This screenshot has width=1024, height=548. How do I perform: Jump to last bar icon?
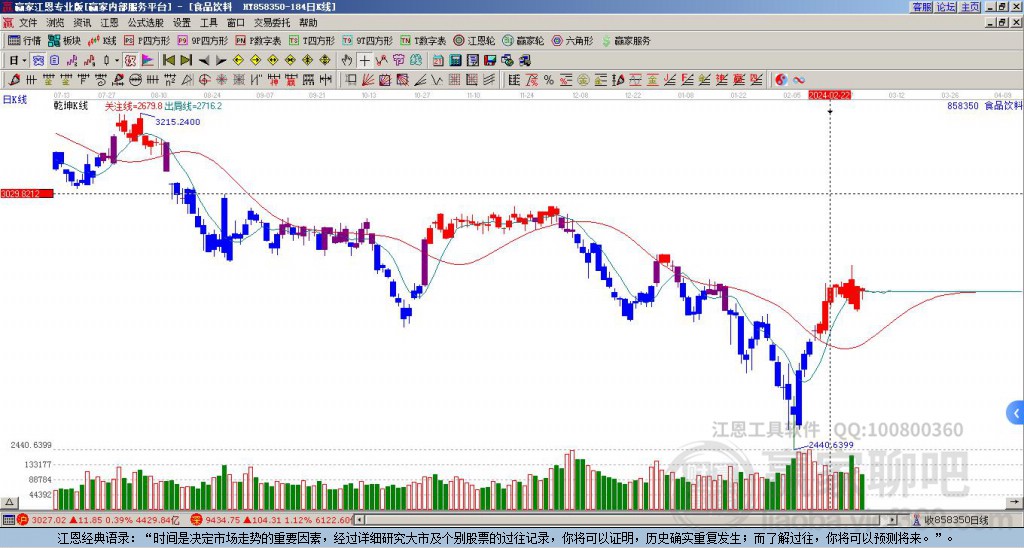tap(186, 60)
